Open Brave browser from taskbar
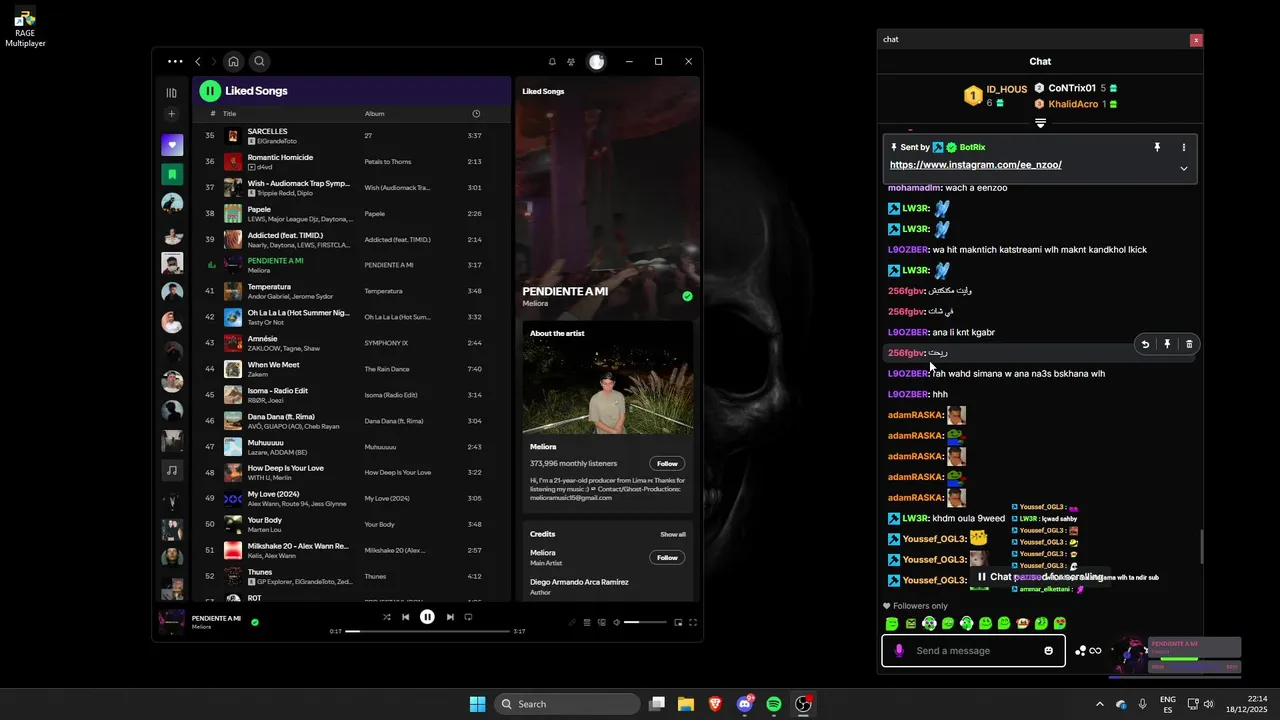Image resolution: width=1280 pixels, height=720 pixels. 715,704
